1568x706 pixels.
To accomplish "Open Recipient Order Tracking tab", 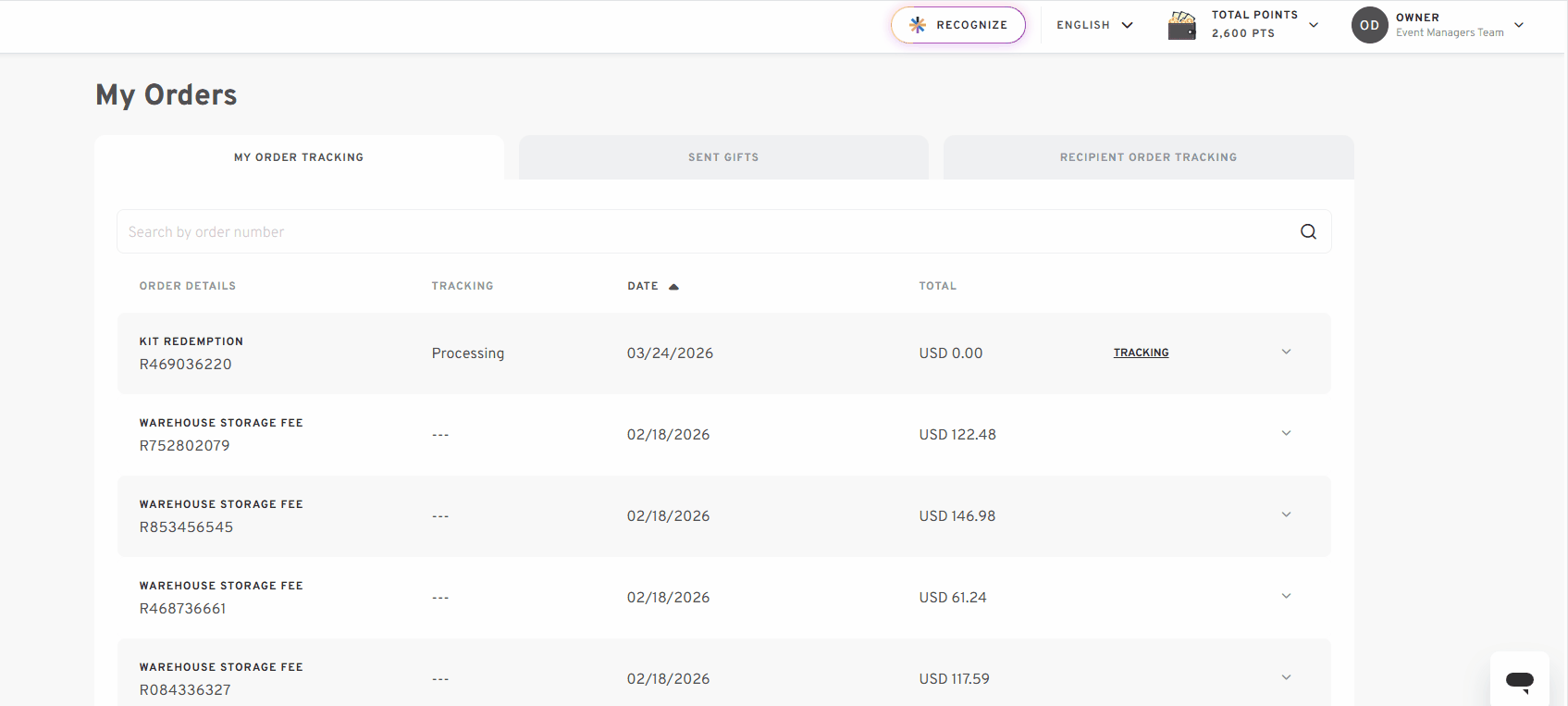I will (x=1148, y=157).
